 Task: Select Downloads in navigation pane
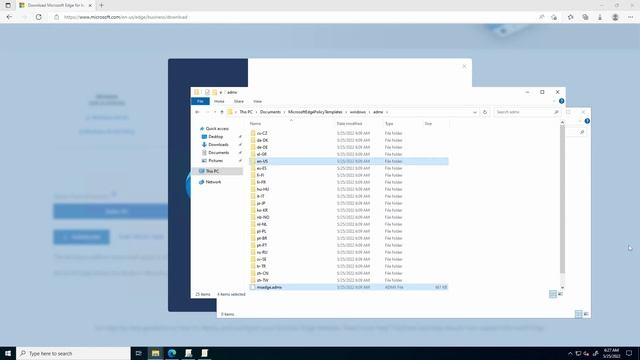click(x=218, y=144)
